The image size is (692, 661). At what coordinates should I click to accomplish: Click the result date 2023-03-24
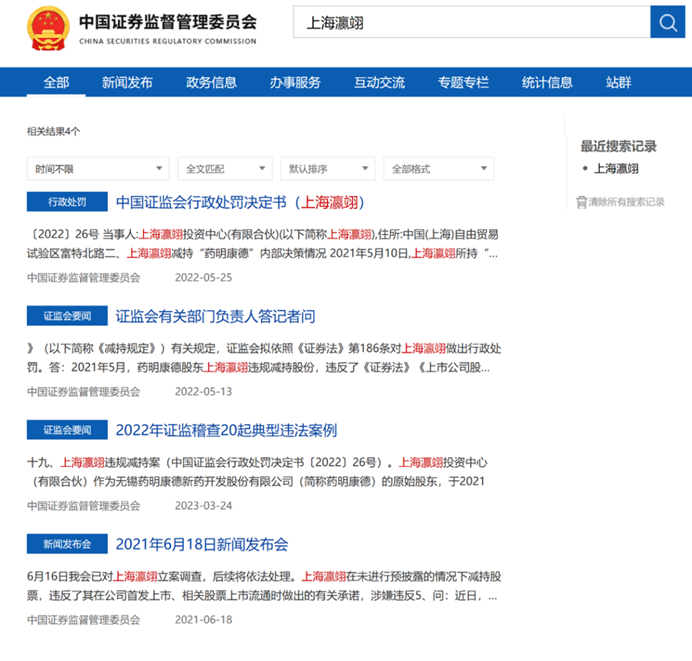pyautogui.click(x=203, y=506)
